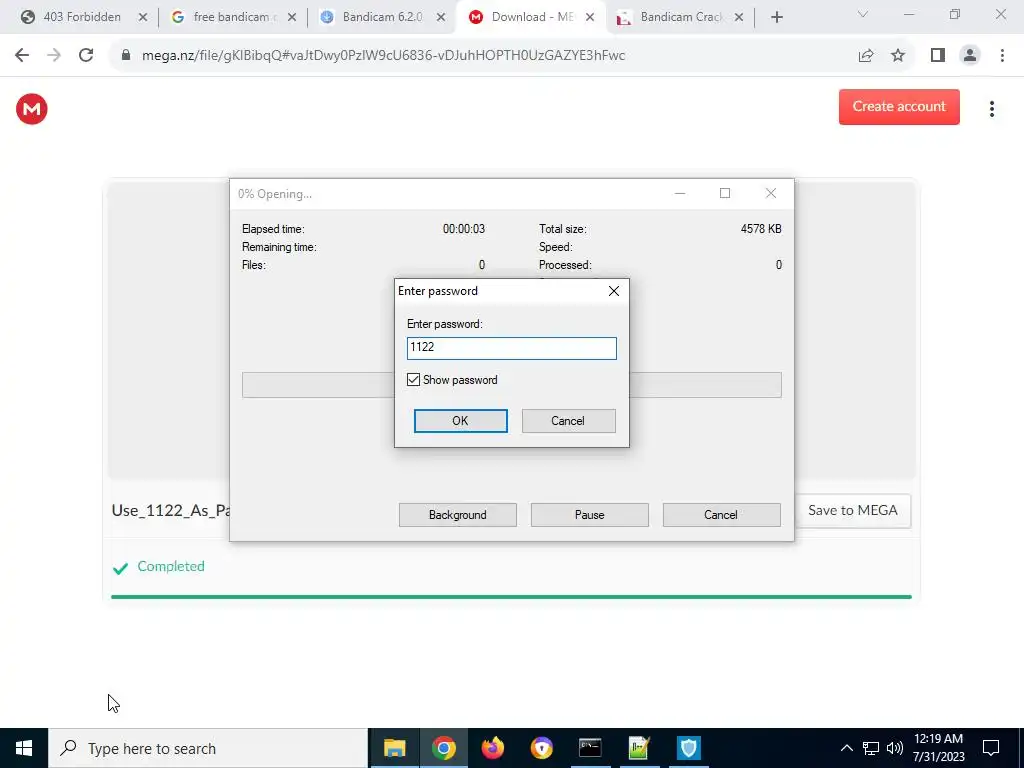The height and width of the screenshot is (768, 1024).
Task: Click the Background button in extraction window
Action: coord(457,515)
